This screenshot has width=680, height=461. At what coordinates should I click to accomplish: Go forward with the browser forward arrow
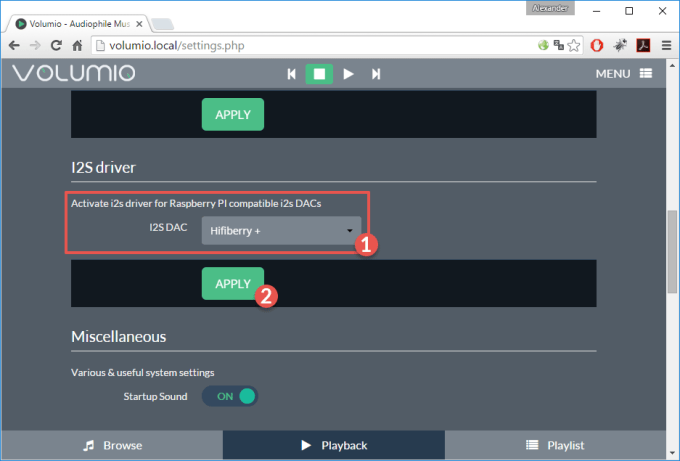tap(35, 45)
